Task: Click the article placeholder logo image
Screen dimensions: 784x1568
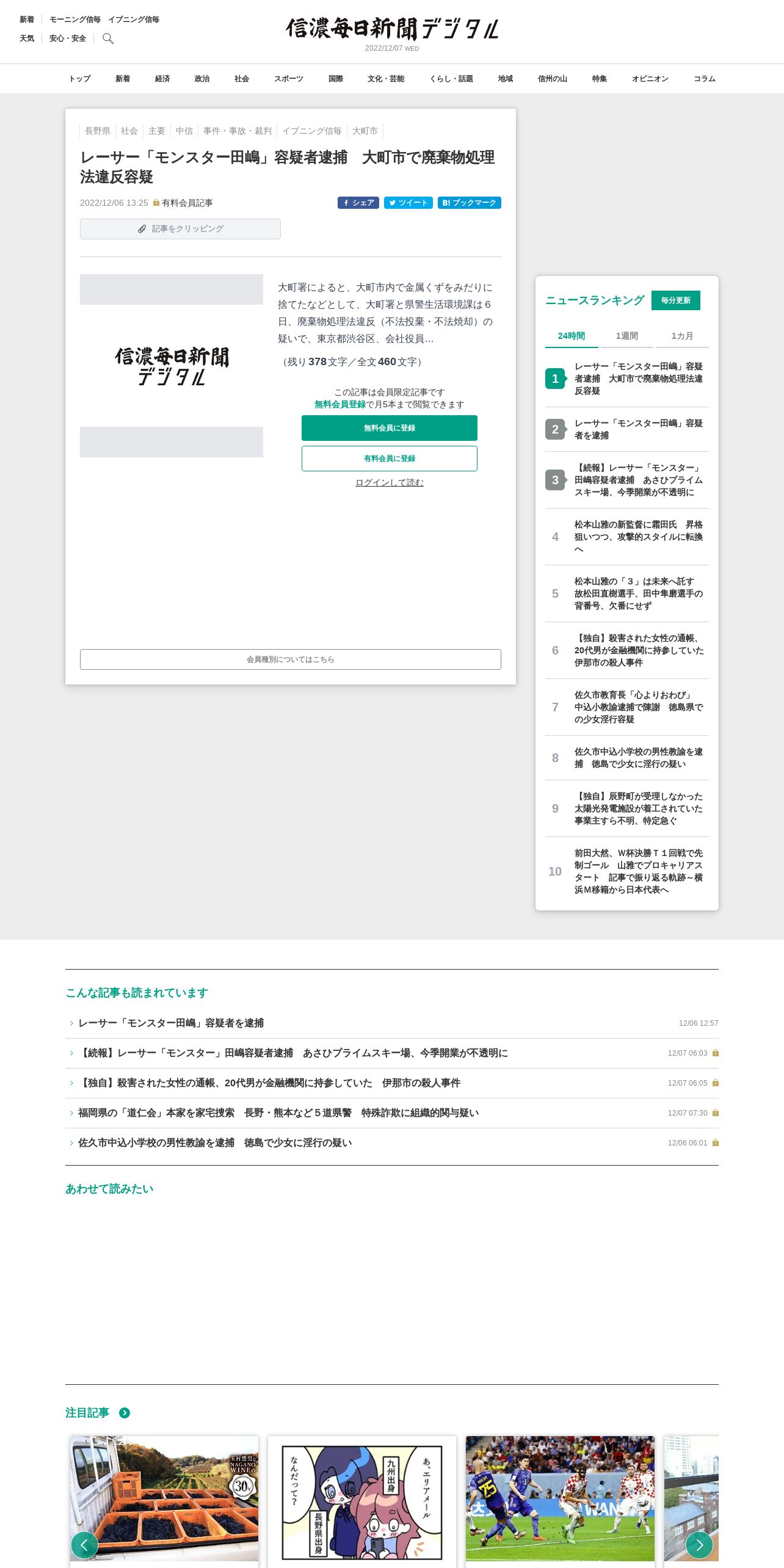Action: tap(172, 366)
